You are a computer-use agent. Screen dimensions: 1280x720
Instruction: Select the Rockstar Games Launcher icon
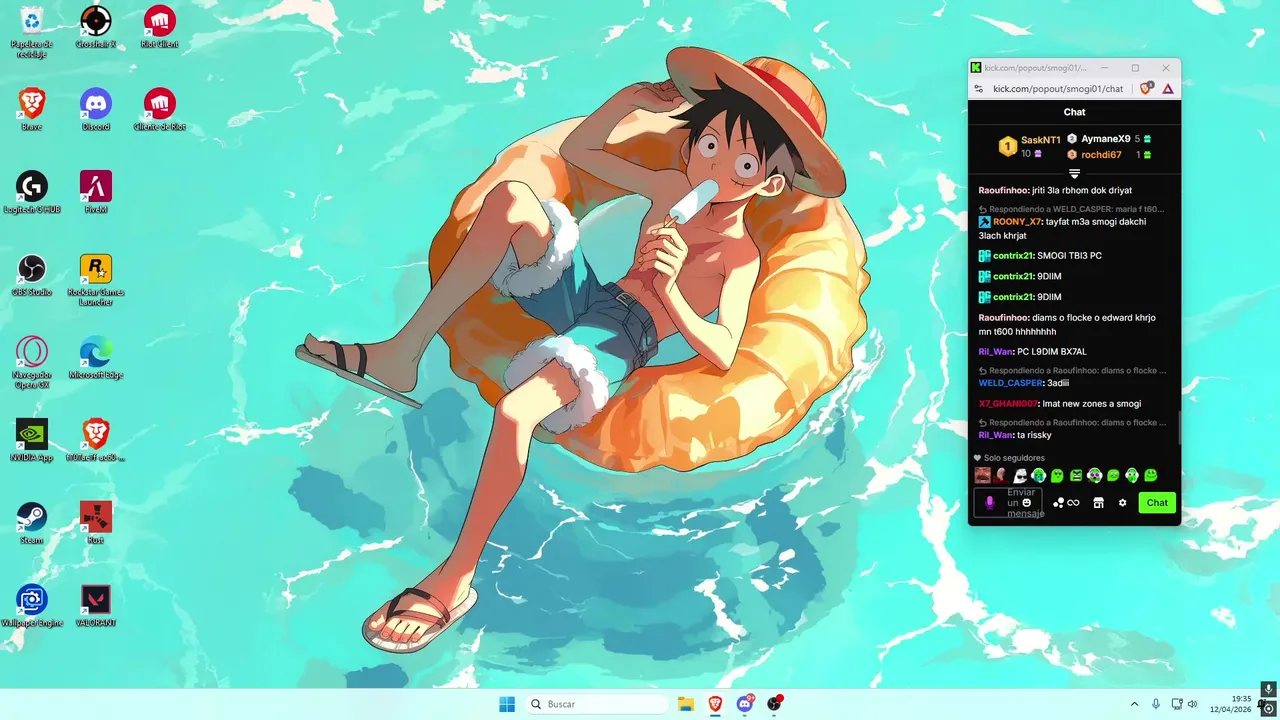point(95,279)
